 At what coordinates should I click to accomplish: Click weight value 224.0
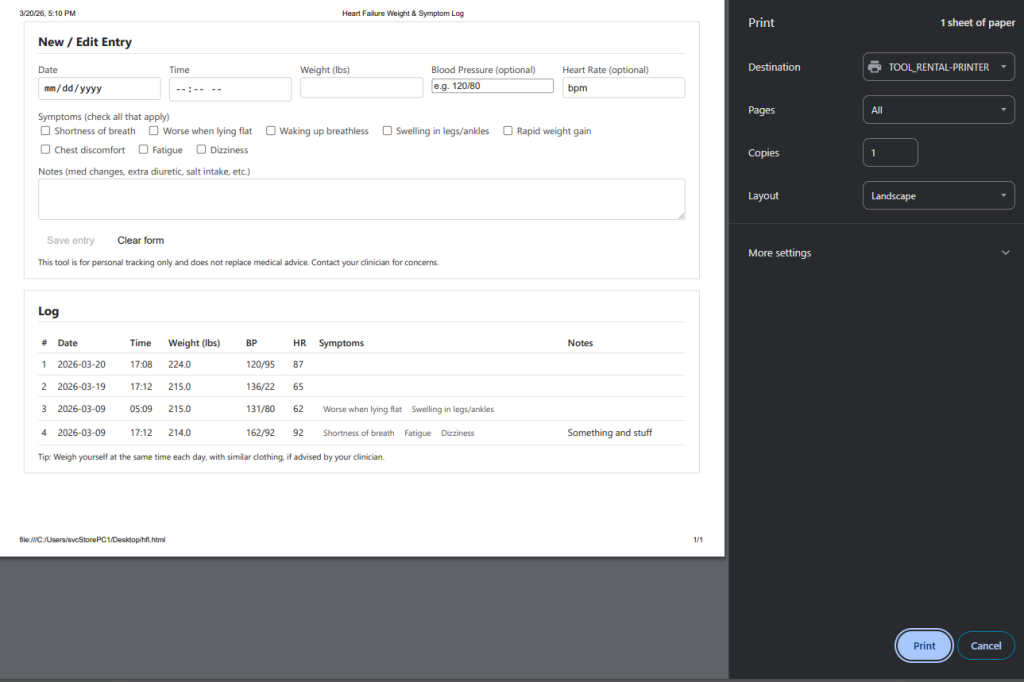pyautogui.click(x=180, y=365)
